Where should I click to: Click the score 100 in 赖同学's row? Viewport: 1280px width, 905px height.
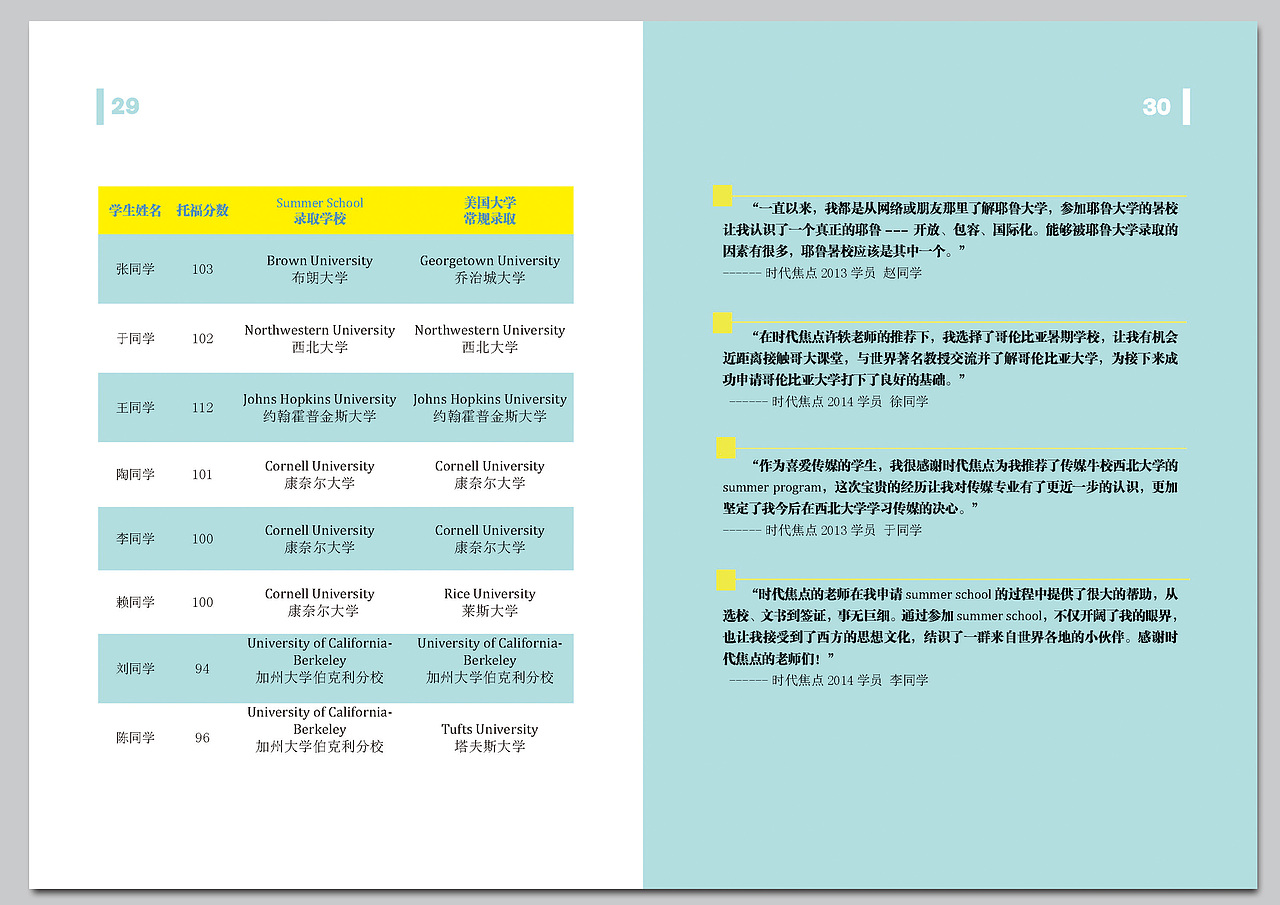(x=202, y=602)
